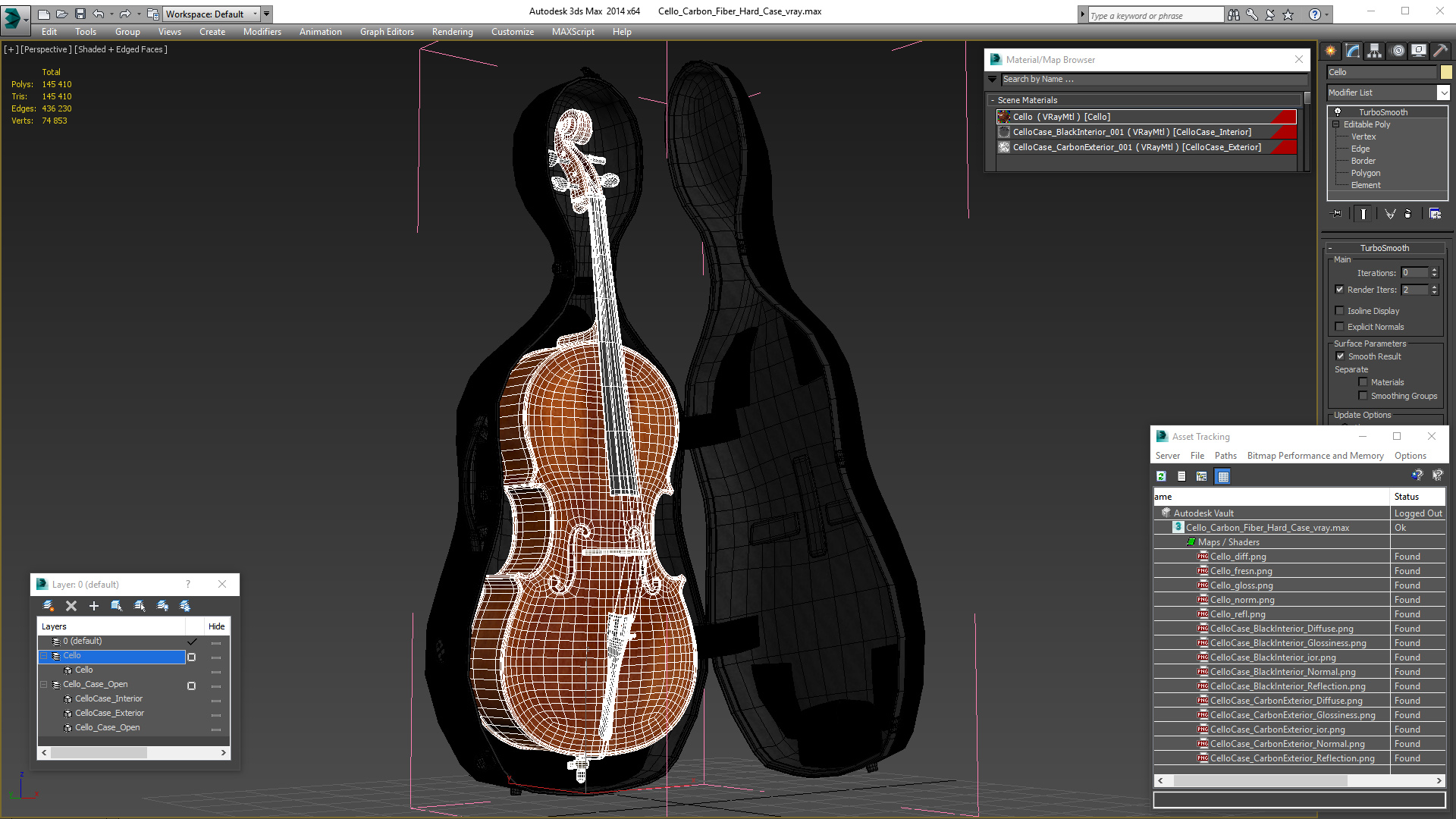Select CelloCase_CarbonExterior_001 material entry
The width and height of the screenshot is (1456, 819).
[1136, 147]
